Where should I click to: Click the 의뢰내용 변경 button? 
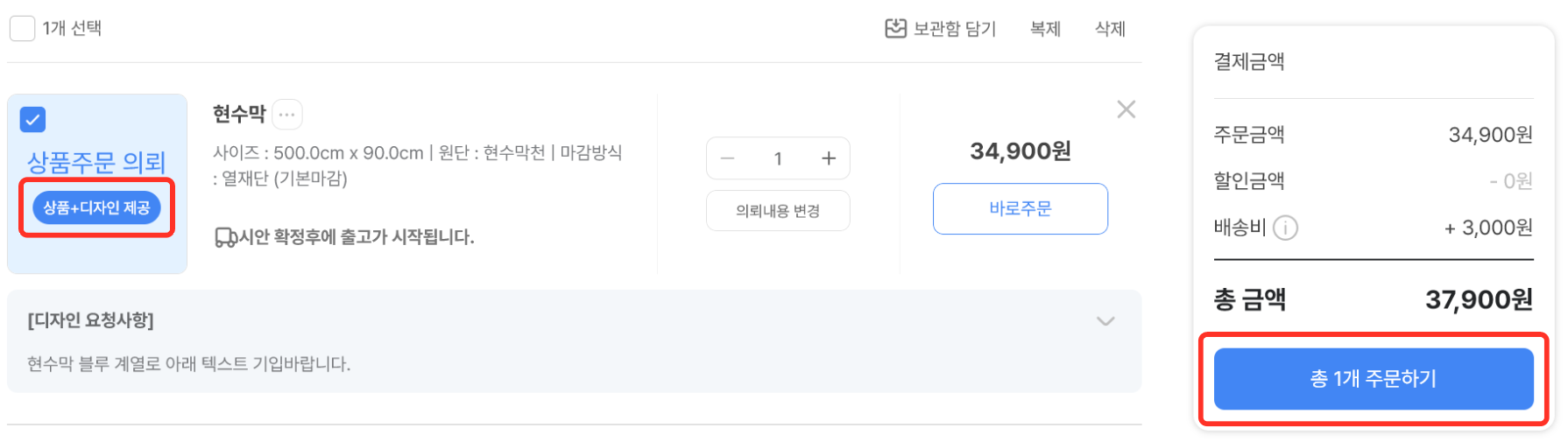coord(778,211)
